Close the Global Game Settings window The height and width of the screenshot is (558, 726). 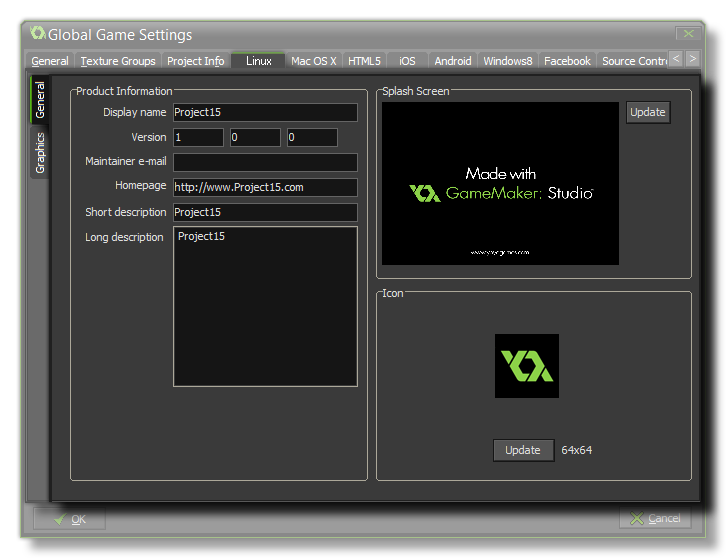[x=686, y=34]
